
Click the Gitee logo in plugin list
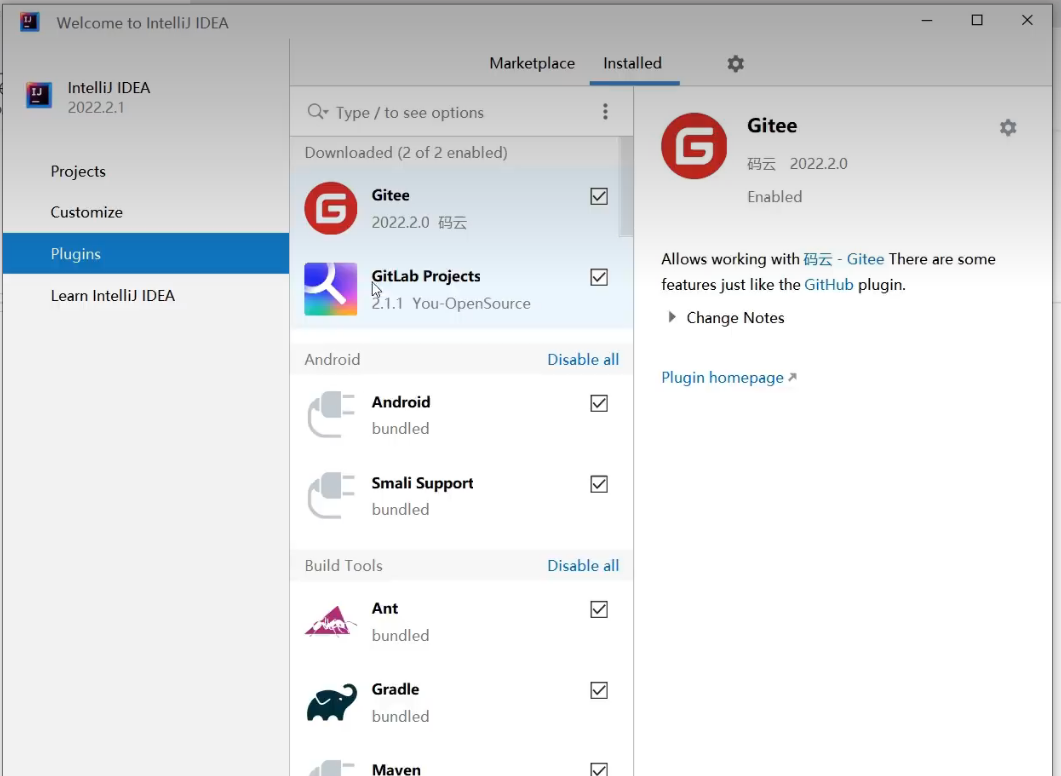click(330, 208)
